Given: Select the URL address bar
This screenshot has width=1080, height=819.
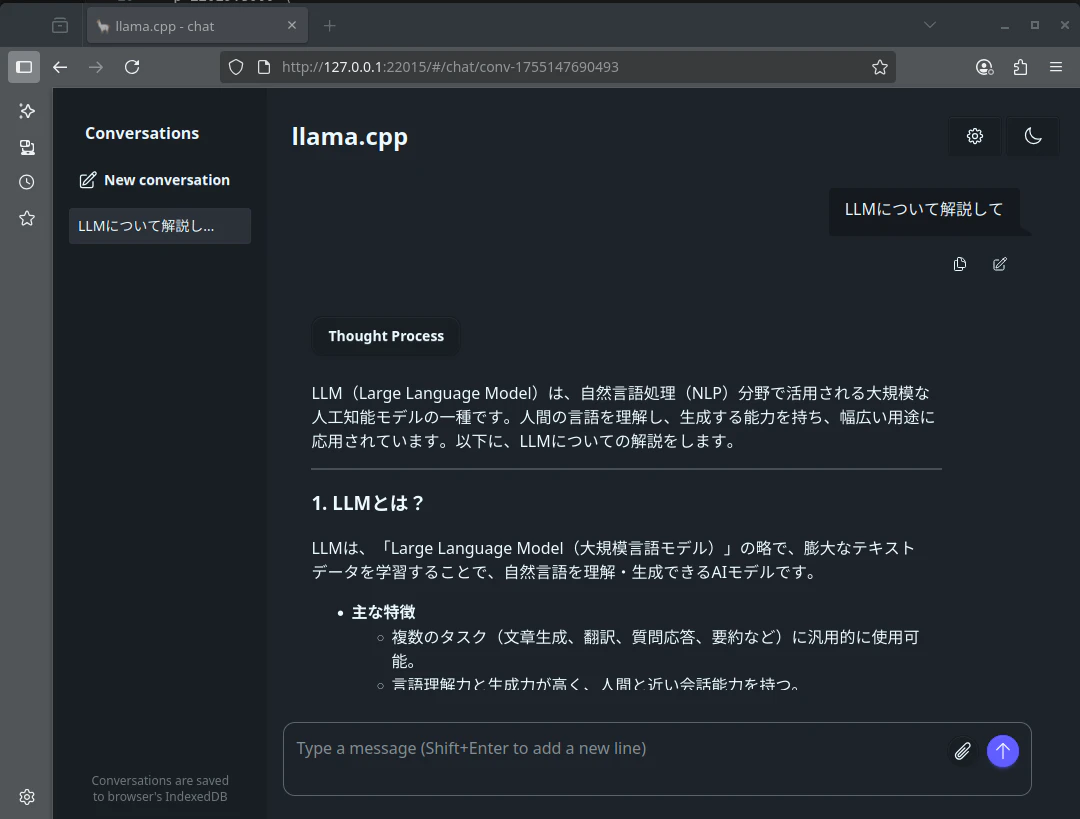Looking at the screenshot, I should point(557,67).
